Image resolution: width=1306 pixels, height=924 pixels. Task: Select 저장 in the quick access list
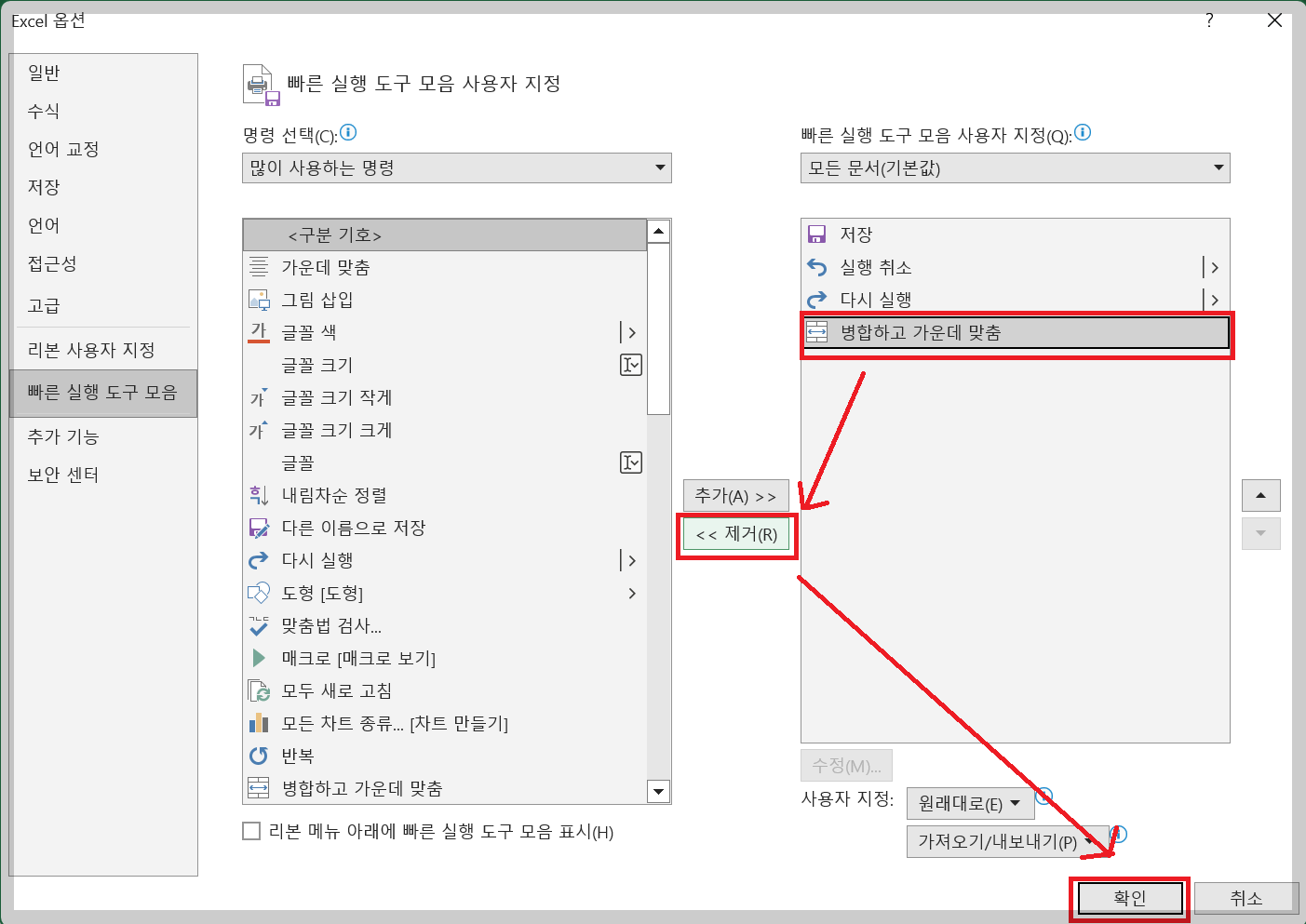(855, 234)
